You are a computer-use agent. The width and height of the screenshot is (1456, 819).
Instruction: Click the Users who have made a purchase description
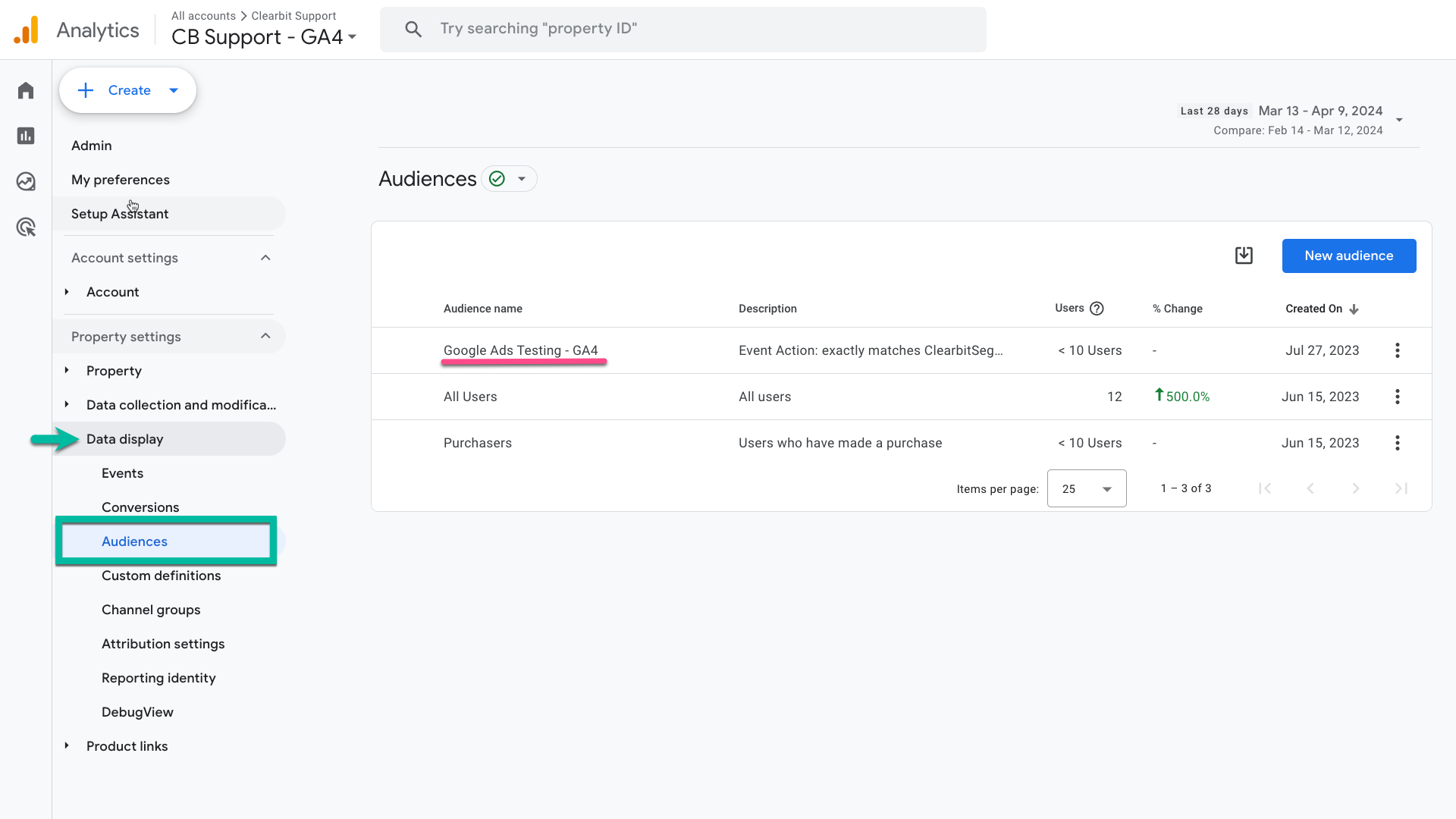click(x=840, y=443)
